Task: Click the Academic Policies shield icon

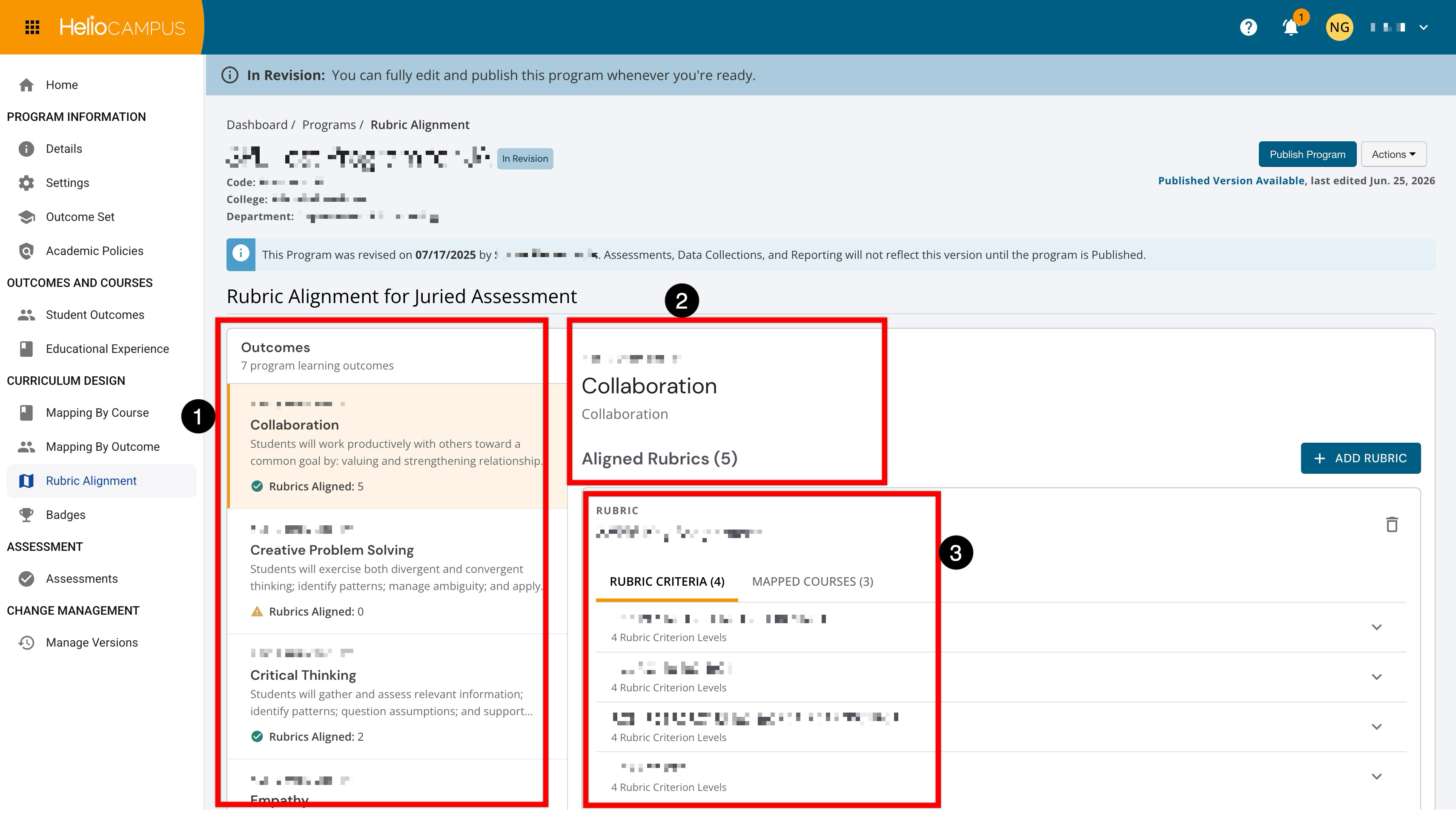Action: pos(26,251)
